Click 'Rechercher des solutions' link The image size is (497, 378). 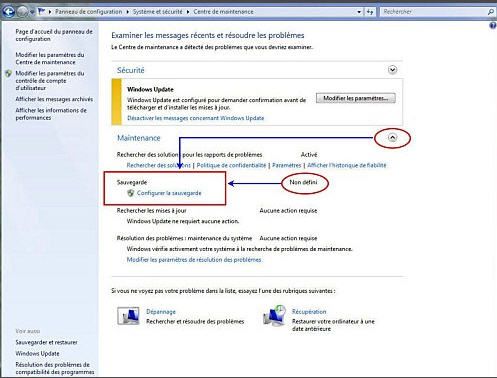[x=159, y=165]
